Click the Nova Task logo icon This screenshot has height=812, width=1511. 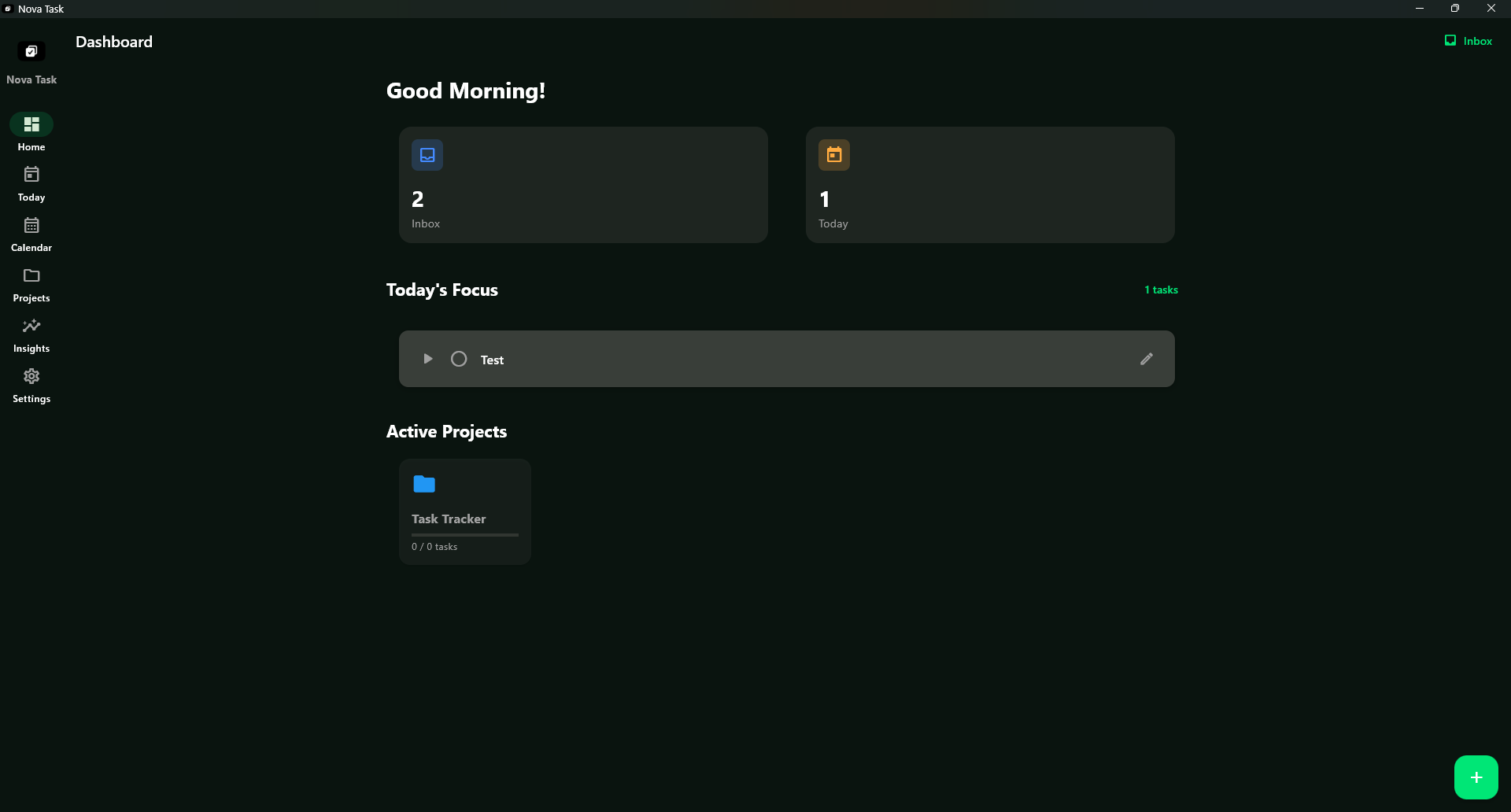click(31, 51)
